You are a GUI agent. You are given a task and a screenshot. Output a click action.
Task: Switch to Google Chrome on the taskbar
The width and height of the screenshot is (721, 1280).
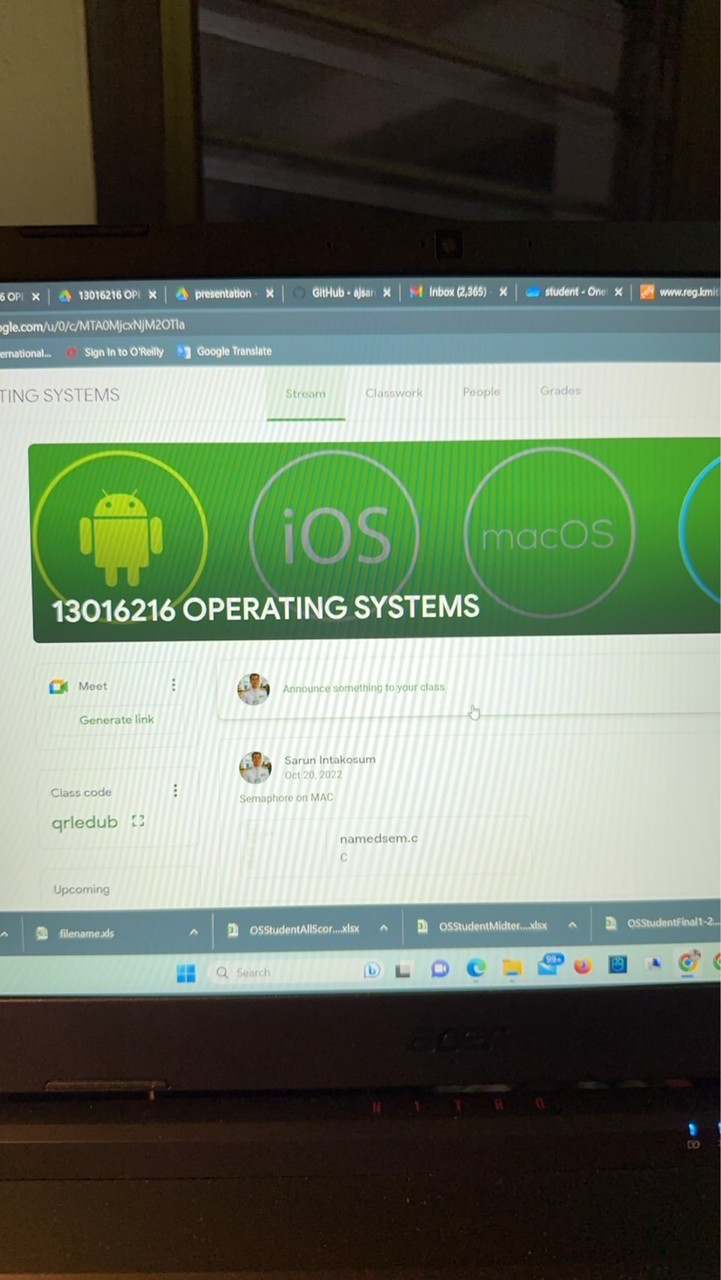coord(689,963)
